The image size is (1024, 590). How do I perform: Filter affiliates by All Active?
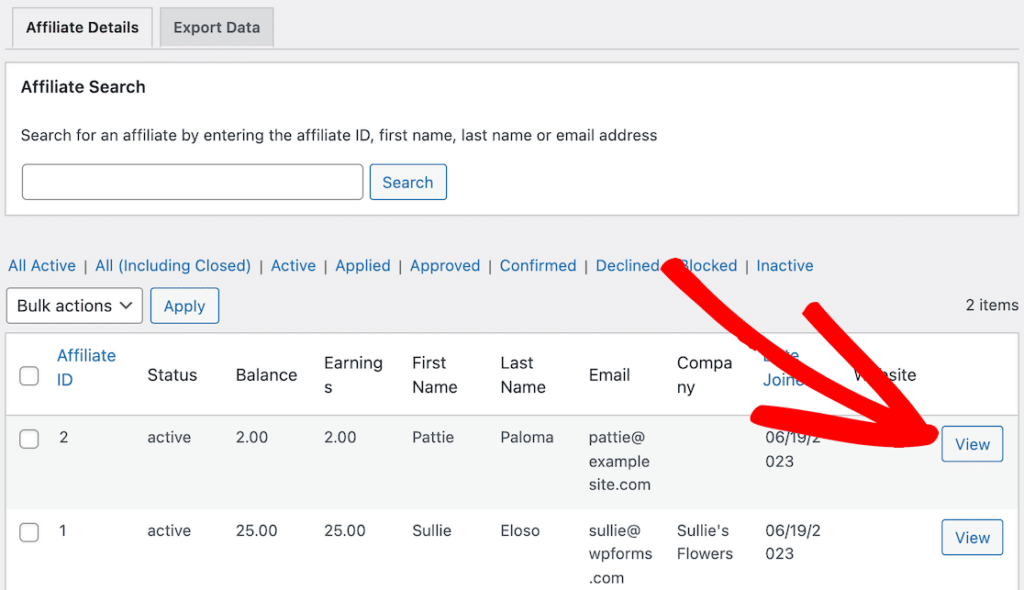42,265
